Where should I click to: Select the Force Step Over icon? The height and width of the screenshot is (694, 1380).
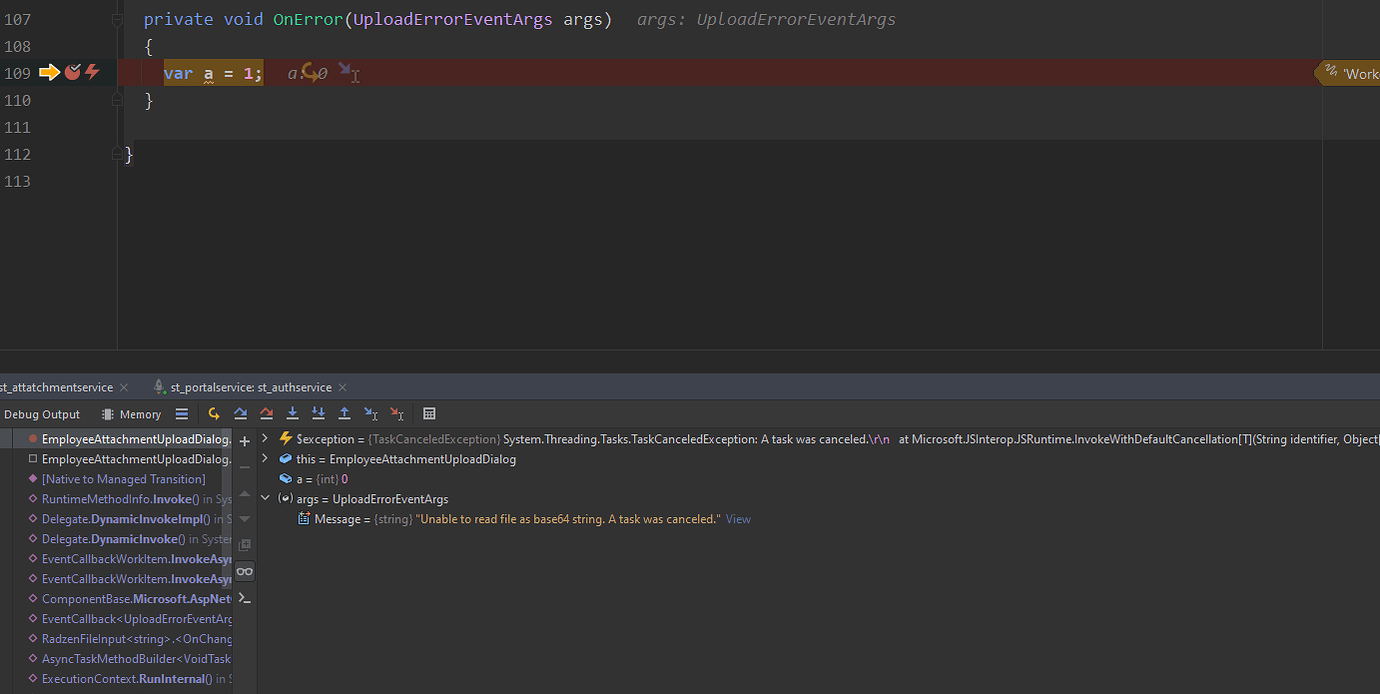click(266, 413)
